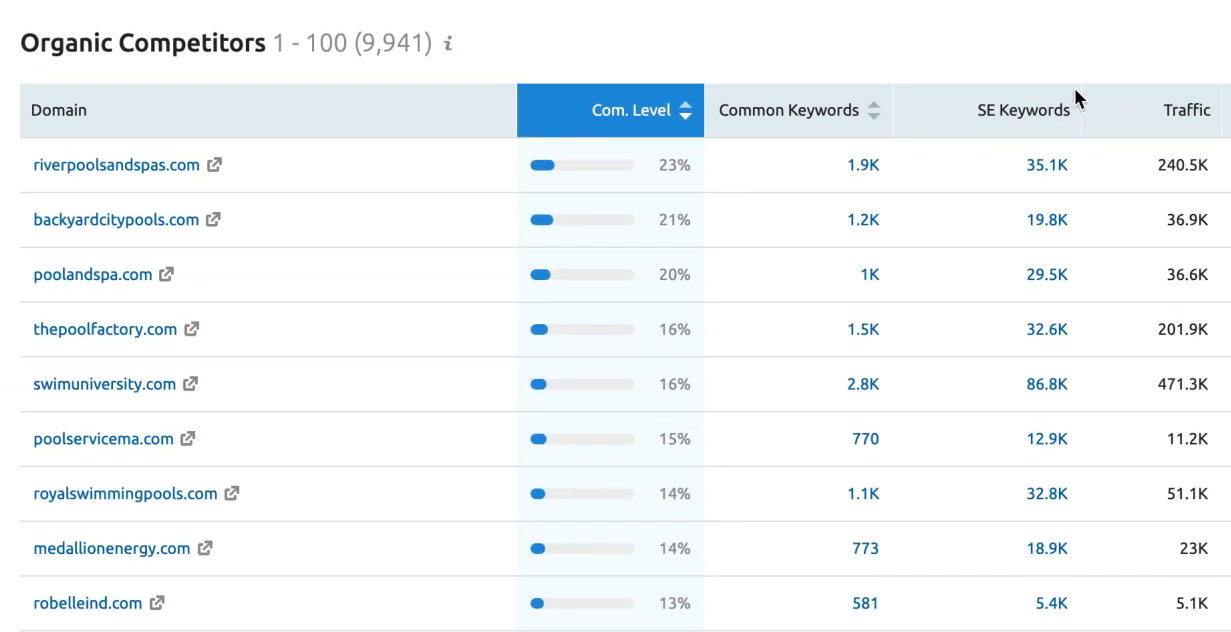Click 32.8K SE keywords value

1047,493
